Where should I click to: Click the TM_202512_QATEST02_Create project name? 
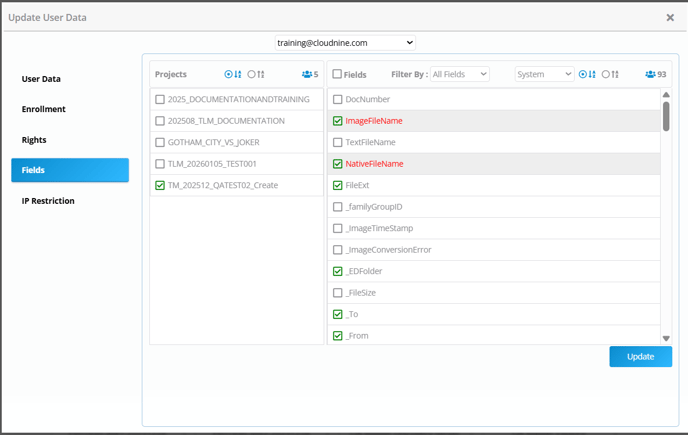[223, 185]
